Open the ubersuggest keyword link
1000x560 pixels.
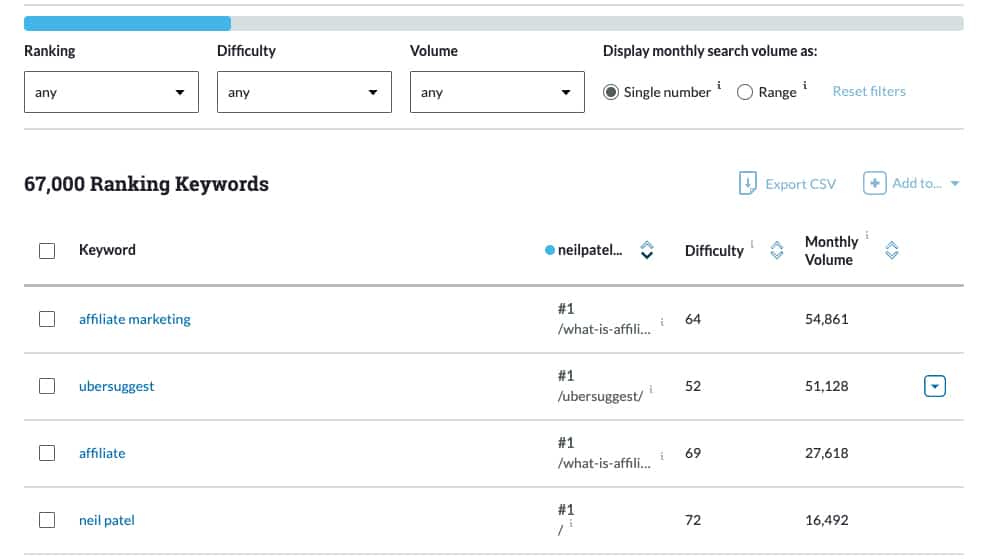[117, 386]
